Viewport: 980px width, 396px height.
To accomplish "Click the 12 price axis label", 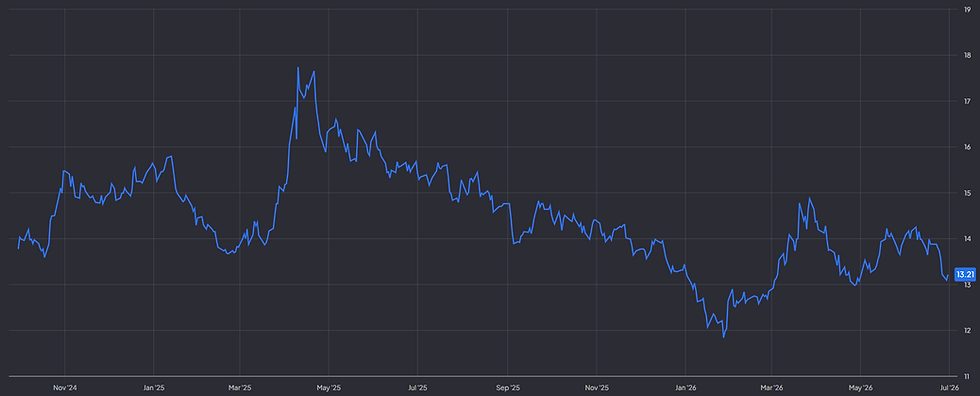I will [968, 330].
